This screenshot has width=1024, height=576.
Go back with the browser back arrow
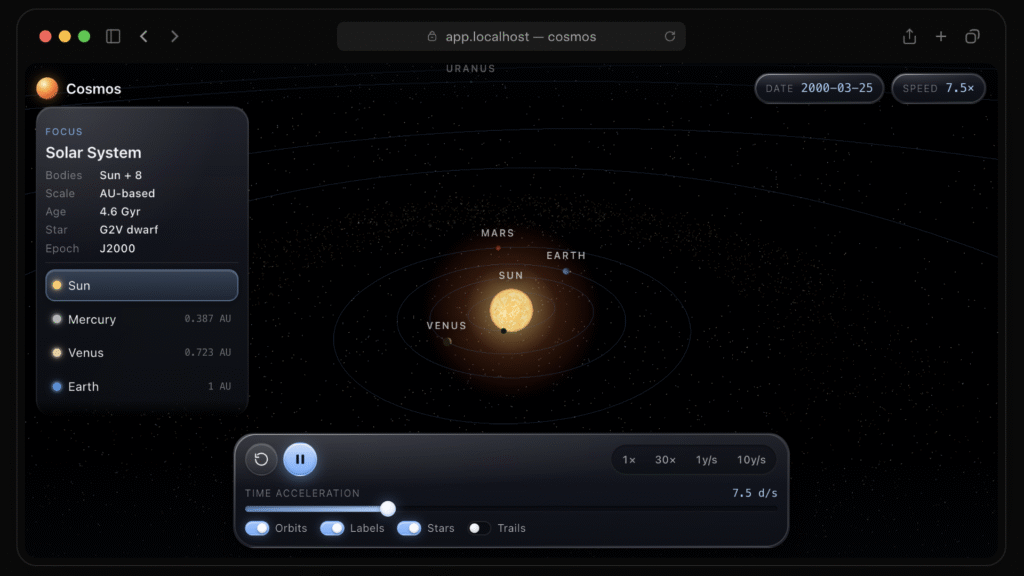[x=144, y=37]
